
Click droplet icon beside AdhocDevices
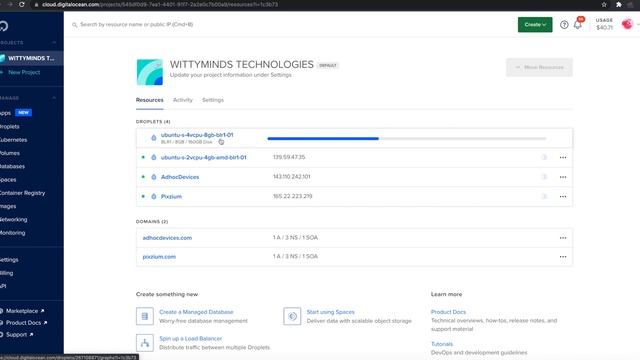coord(153,177)
